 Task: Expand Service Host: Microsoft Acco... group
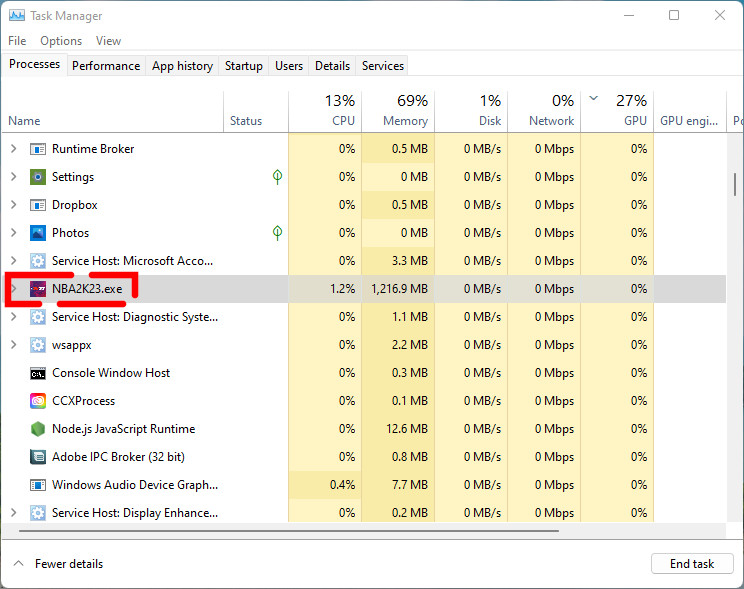click(x=14, y=261)
